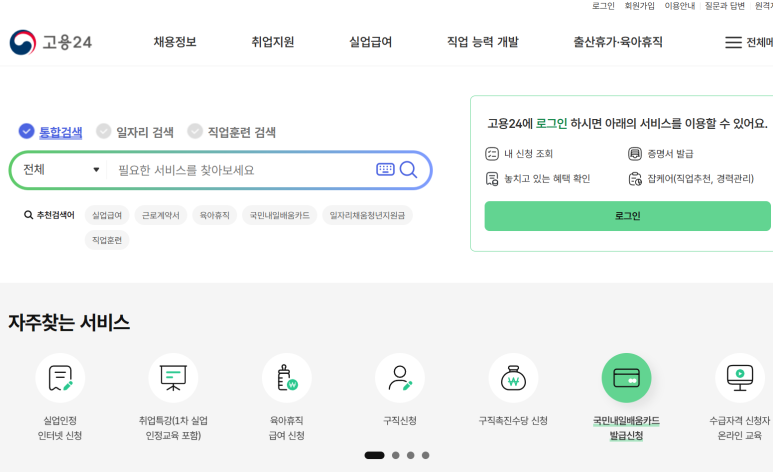
Task: Click the 증명서 발급 icon
Action: coord(634,154)
